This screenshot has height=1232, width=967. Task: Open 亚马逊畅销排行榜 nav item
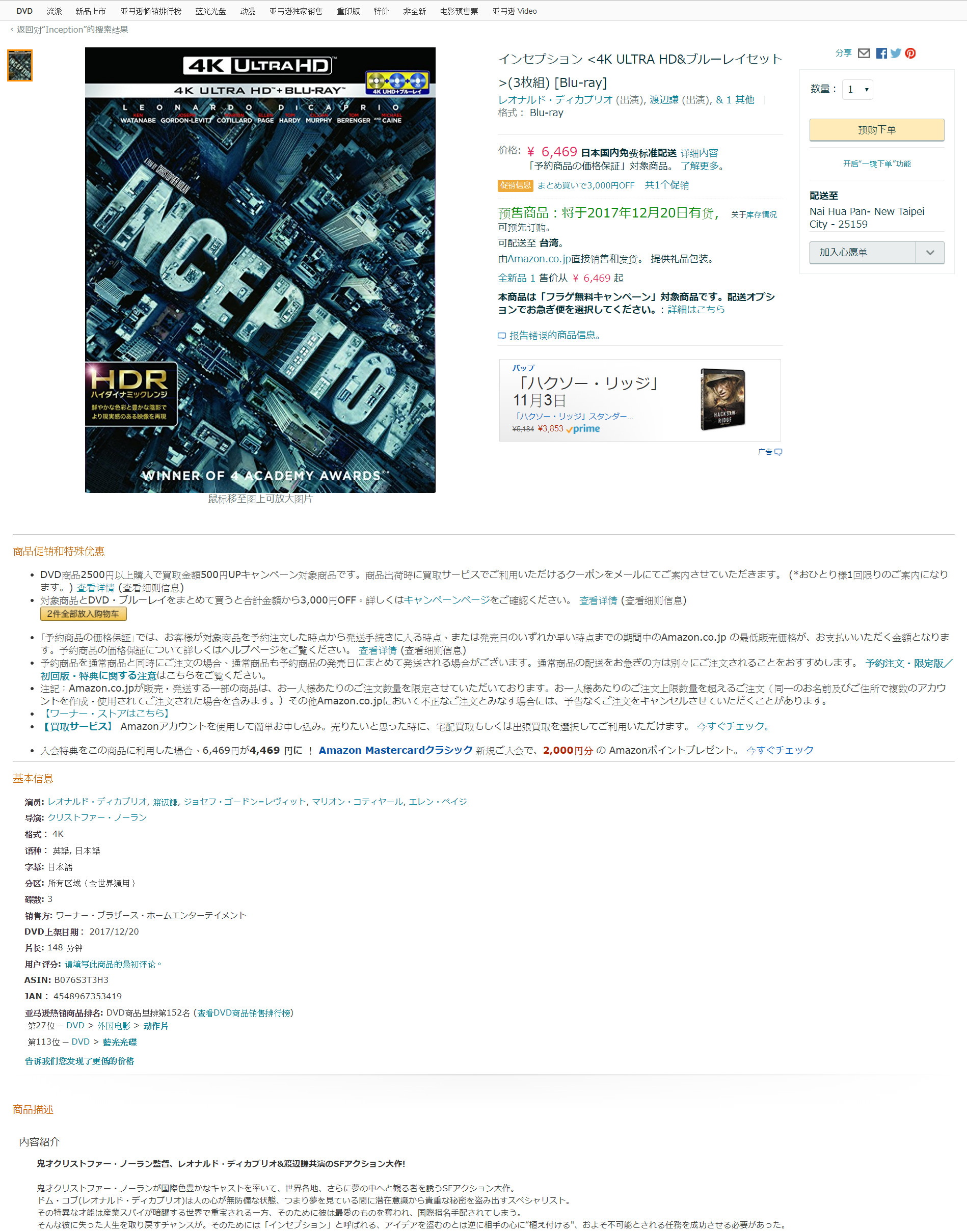click(x=151, y=11)
